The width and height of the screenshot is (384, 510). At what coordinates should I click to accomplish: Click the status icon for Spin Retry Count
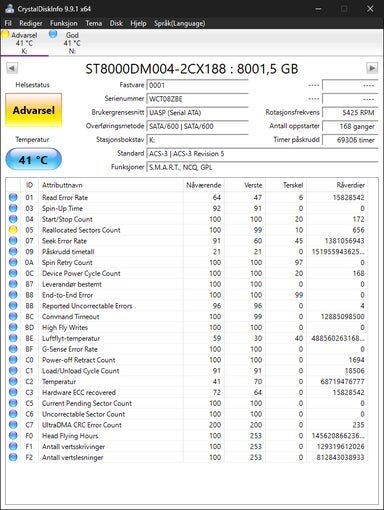[x=13, y=262]
